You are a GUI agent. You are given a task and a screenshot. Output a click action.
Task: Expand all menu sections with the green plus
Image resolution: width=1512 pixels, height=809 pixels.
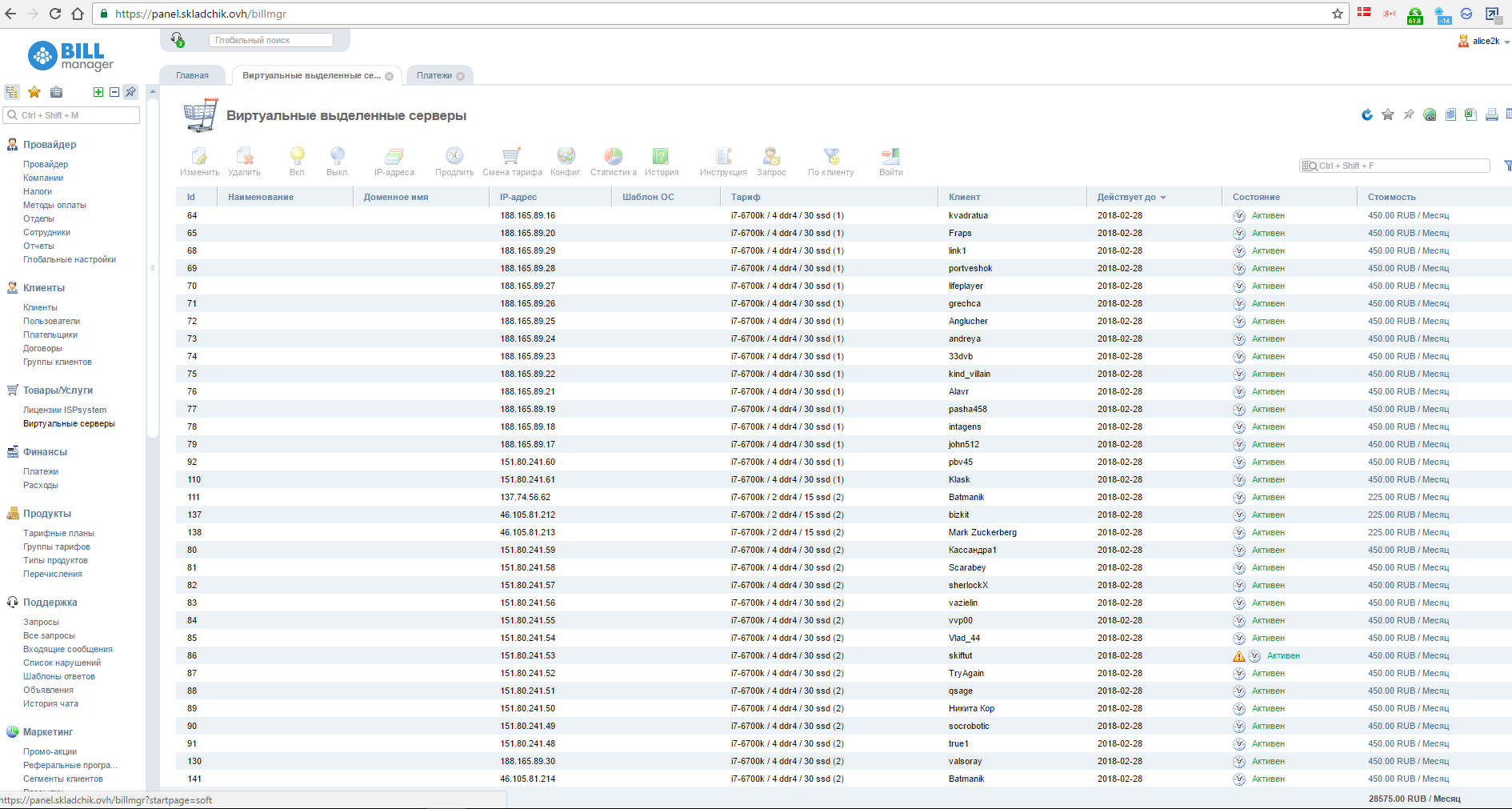tap(98, 92)
